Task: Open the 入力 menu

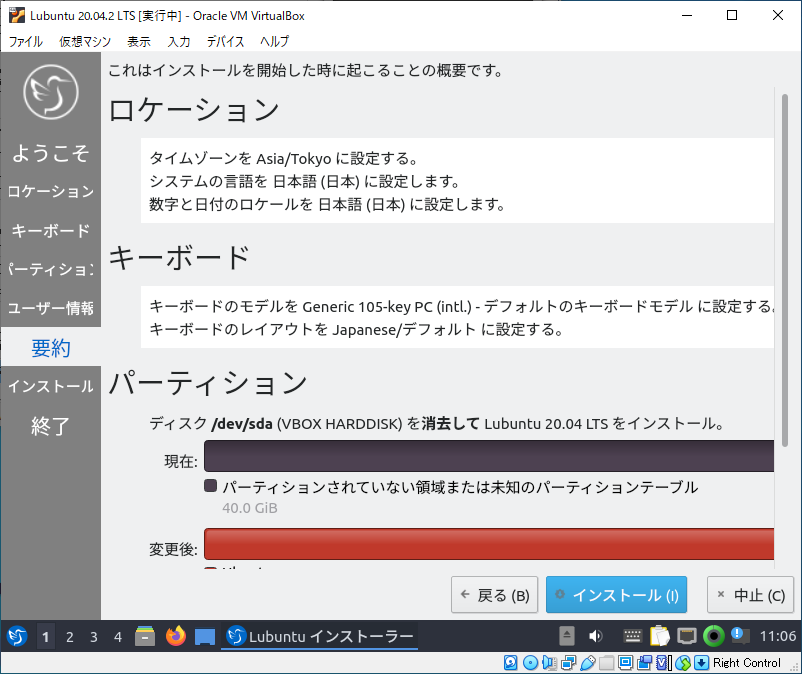Action: click(x=179, y=41)
